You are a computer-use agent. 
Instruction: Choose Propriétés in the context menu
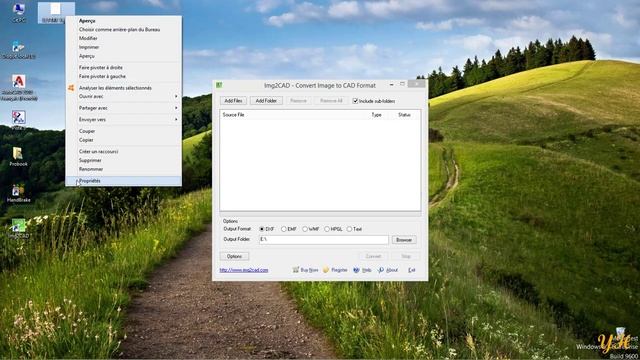click(123, 180)
